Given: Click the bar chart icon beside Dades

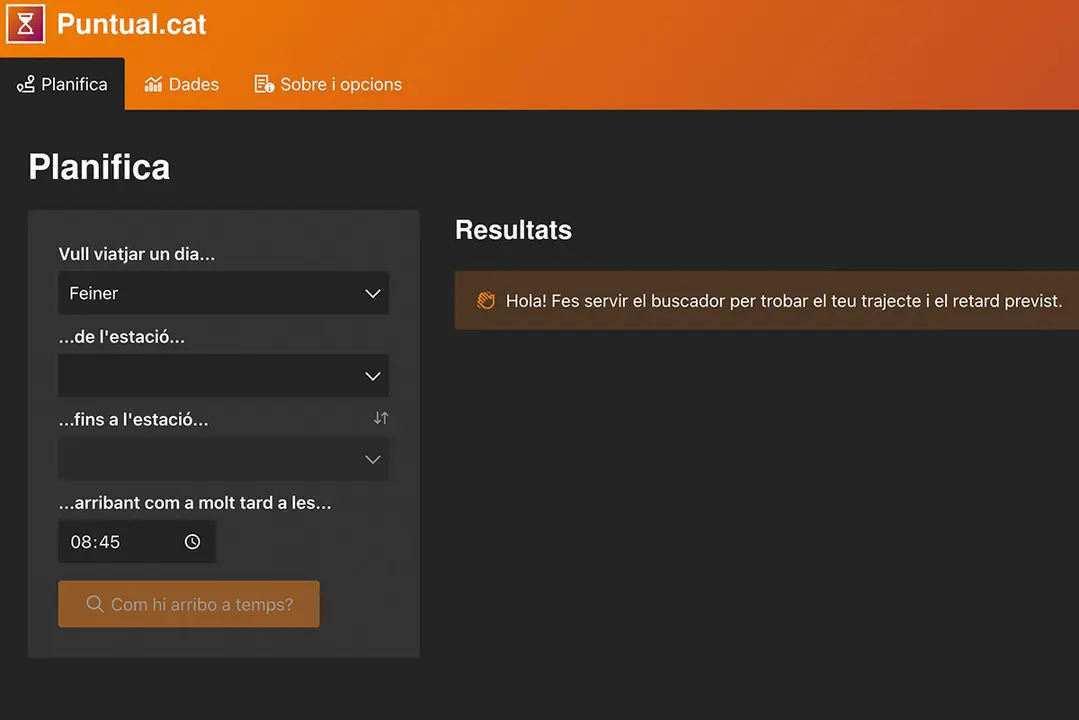Looking at the screenshot, I should pos(153,85).
